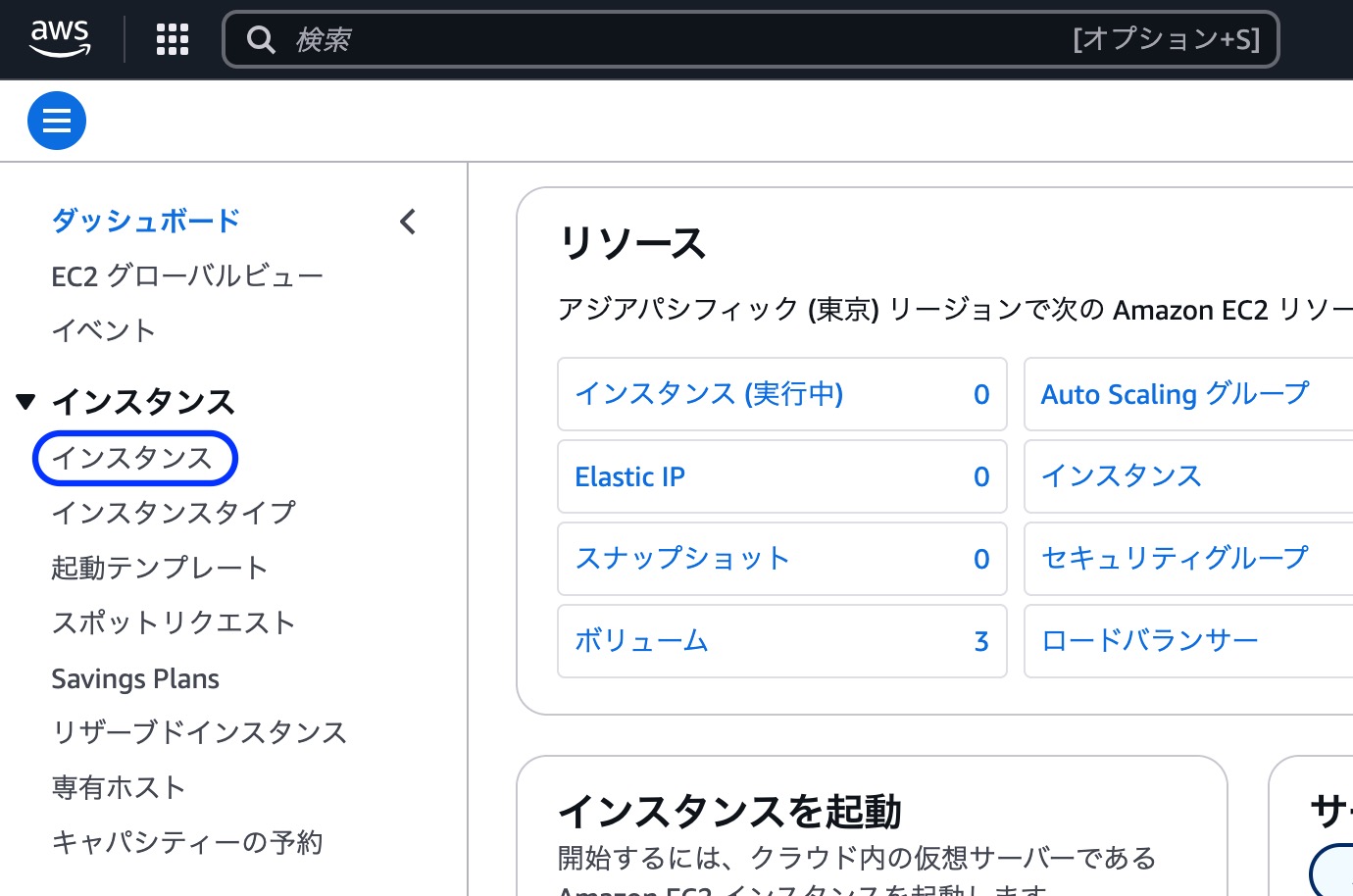Open EC2 グローバルビュー
Image resolution: width=1353 pixels, height=896 pixels.
186,275
